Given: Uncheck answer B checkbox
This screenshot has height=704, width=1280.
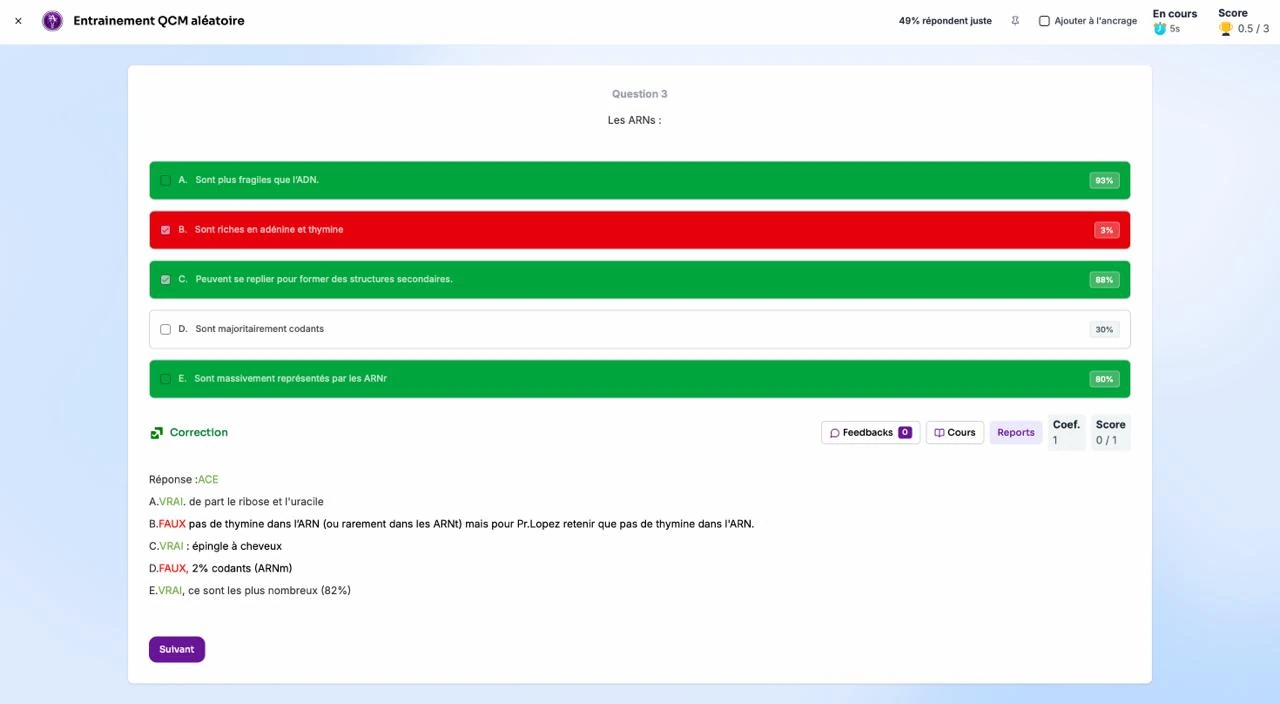Looking at the screenshot, I should [x=166, y=230].
